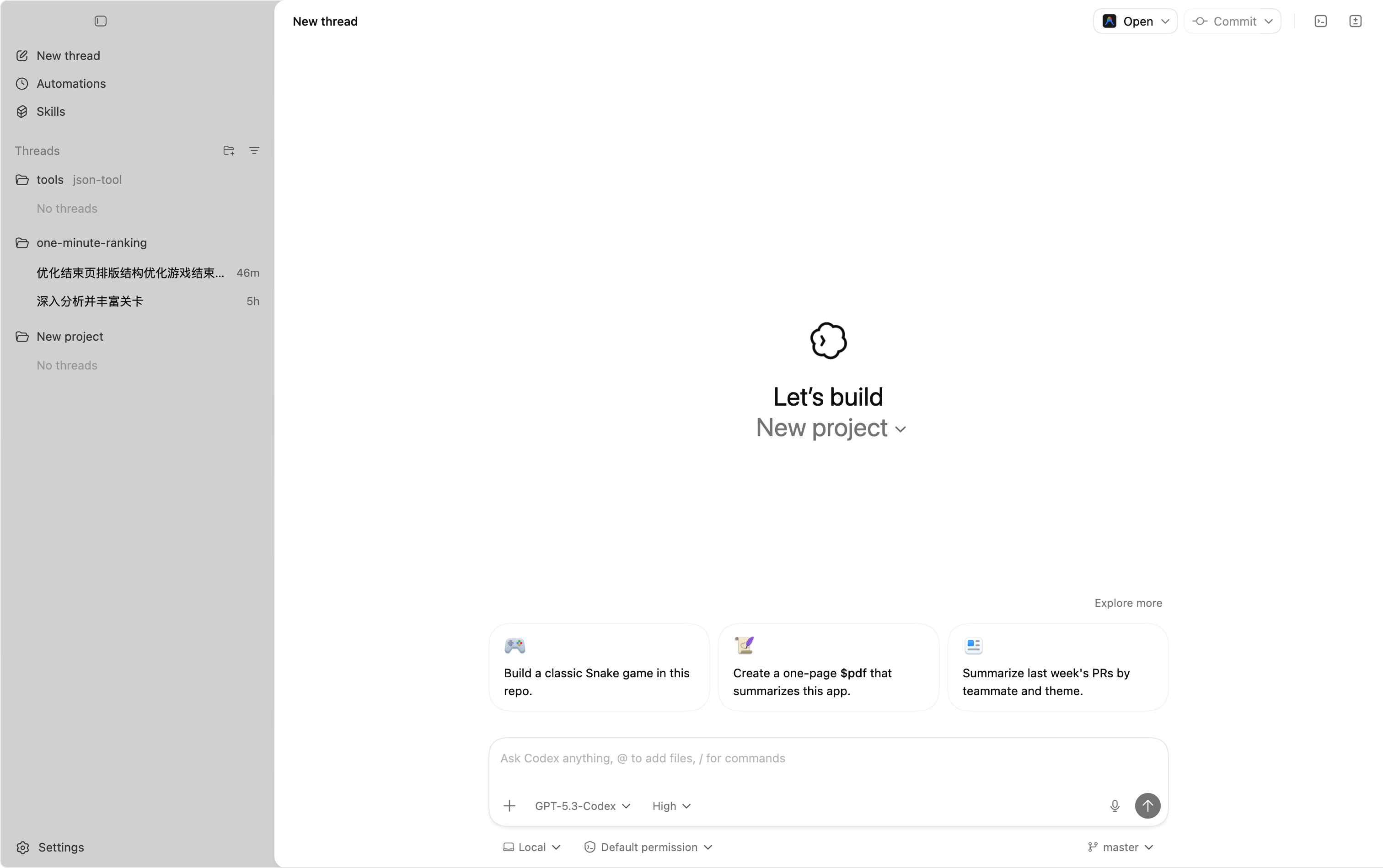Viewport: 1383px width, 868px height.
Task: Toggle the diff panel icon at top right
Action: tap(1355, 21)
